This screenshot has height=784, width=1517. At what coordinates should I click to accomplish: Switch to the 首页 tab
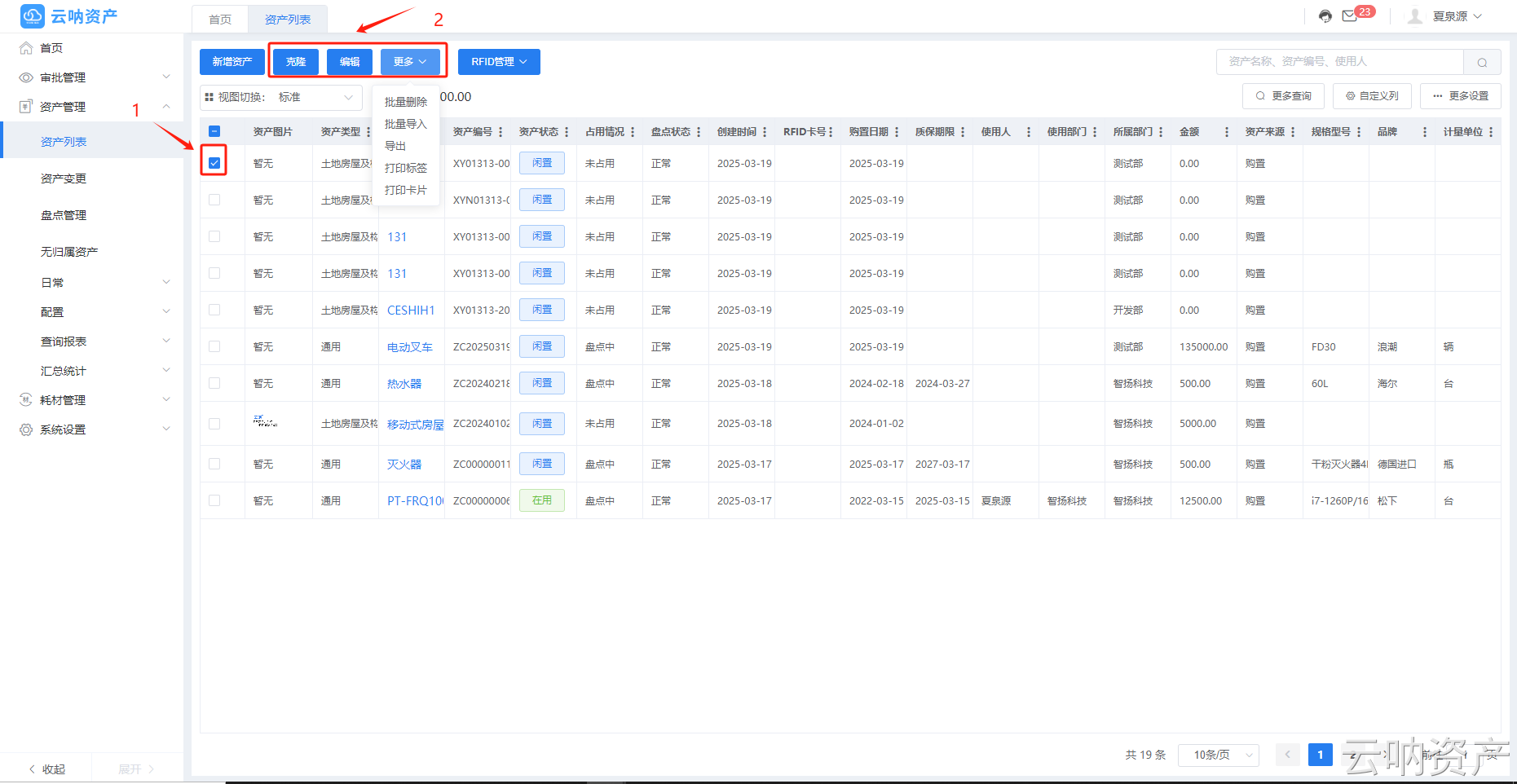[x=220, y=20]
